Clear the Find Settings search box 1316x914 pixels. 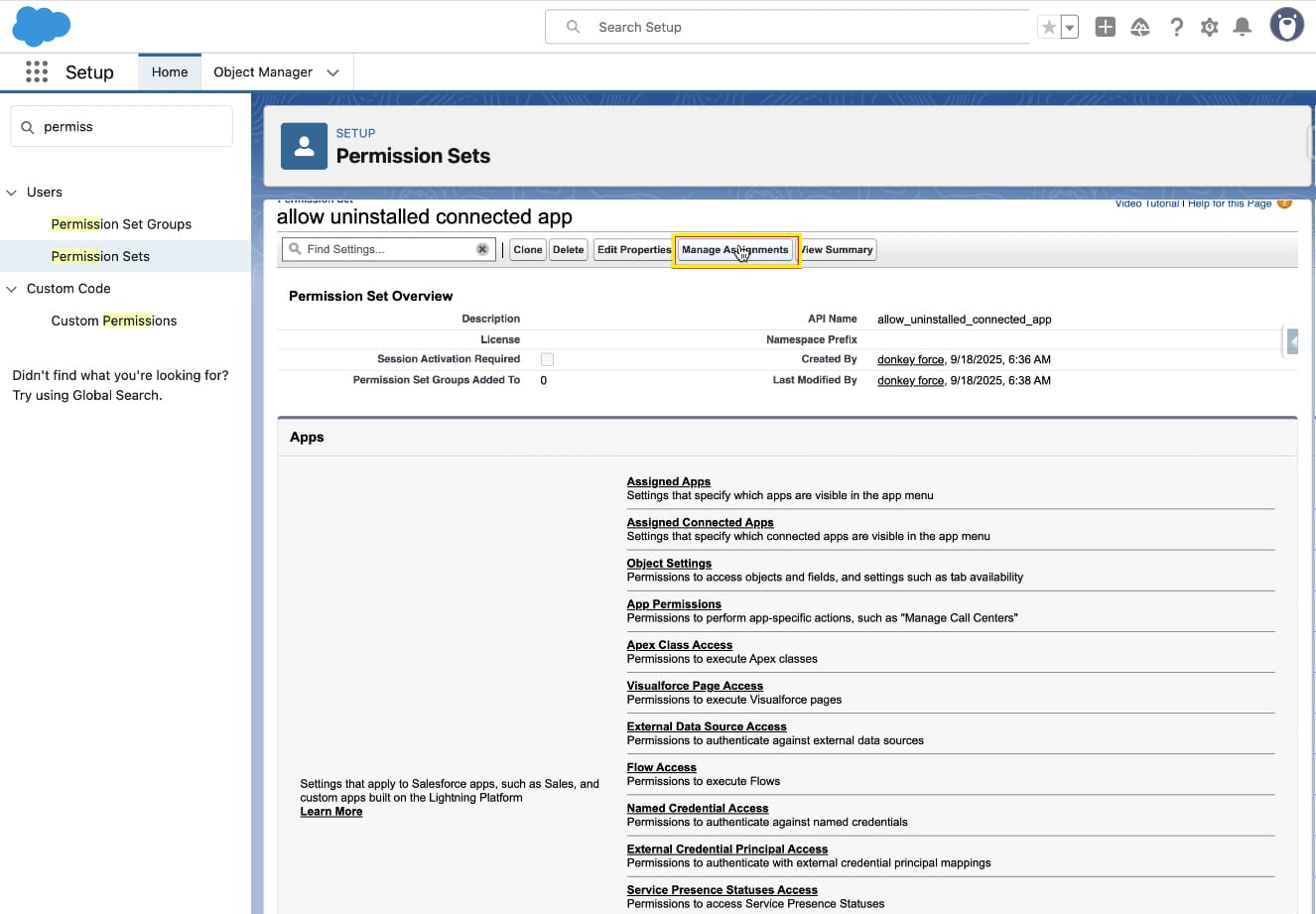pos(482,249)
